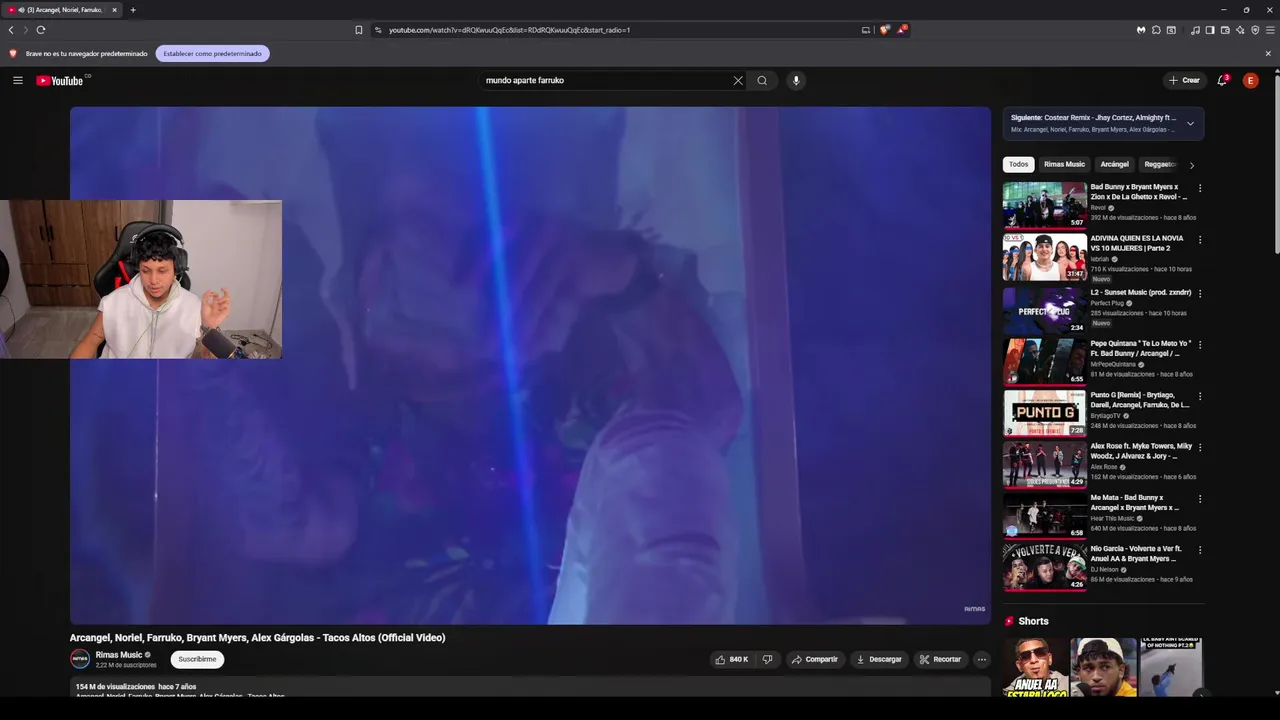Open the Malwarebytes extension icon
The image size is (1280, 720).
coord(1141,30)
